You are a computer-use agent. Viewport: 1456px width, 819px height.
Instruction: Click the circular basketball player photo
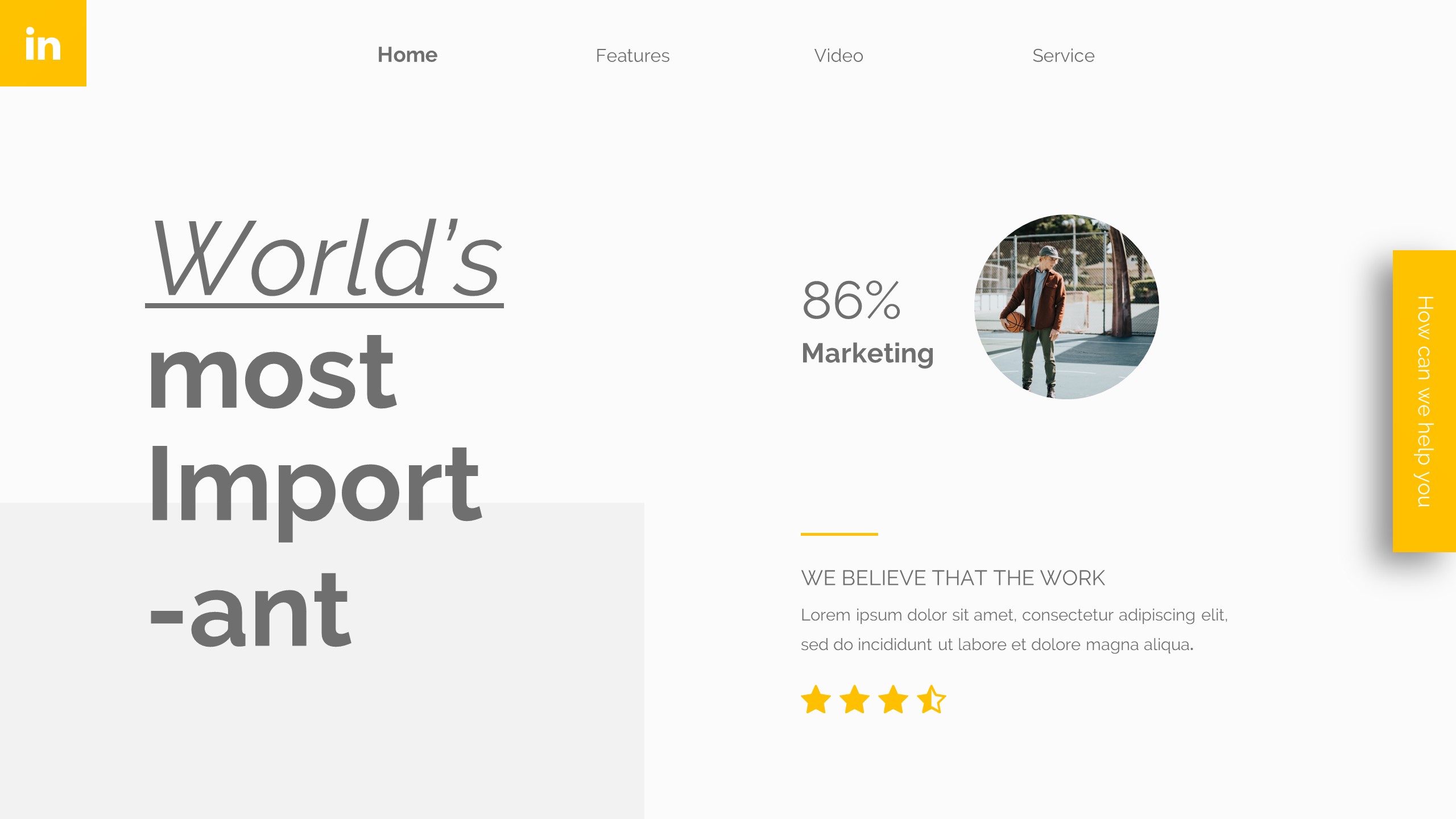click(x=1066, y=307)
